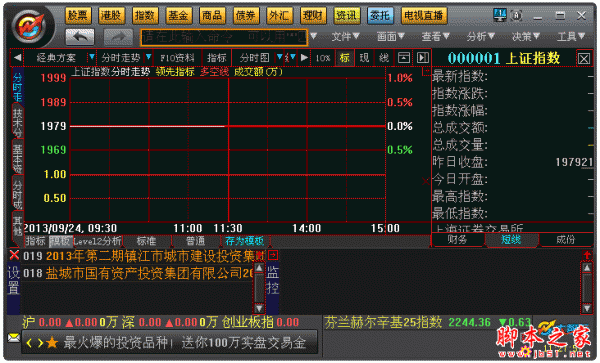Open the 电视直播 live TV button
Screen dimensions: 600x363
tap(424, 16)
